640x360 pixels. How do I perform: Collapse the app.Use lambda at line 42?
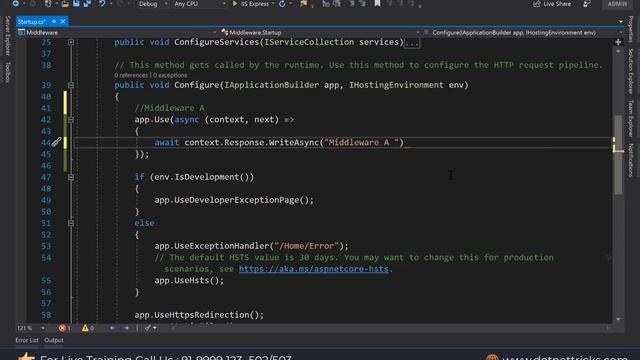[x=71, y=120]
